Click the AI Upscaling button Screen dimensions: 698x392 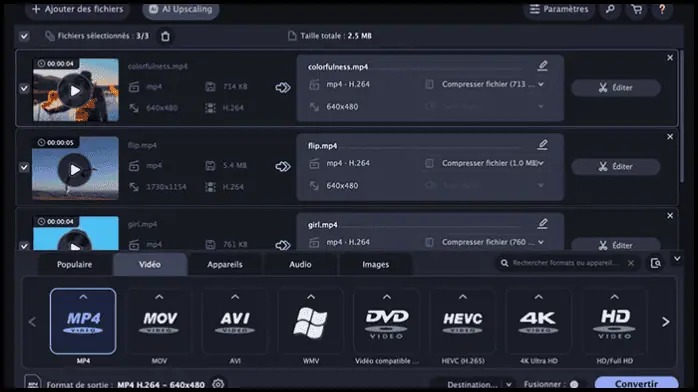click(x=181, y=9)
